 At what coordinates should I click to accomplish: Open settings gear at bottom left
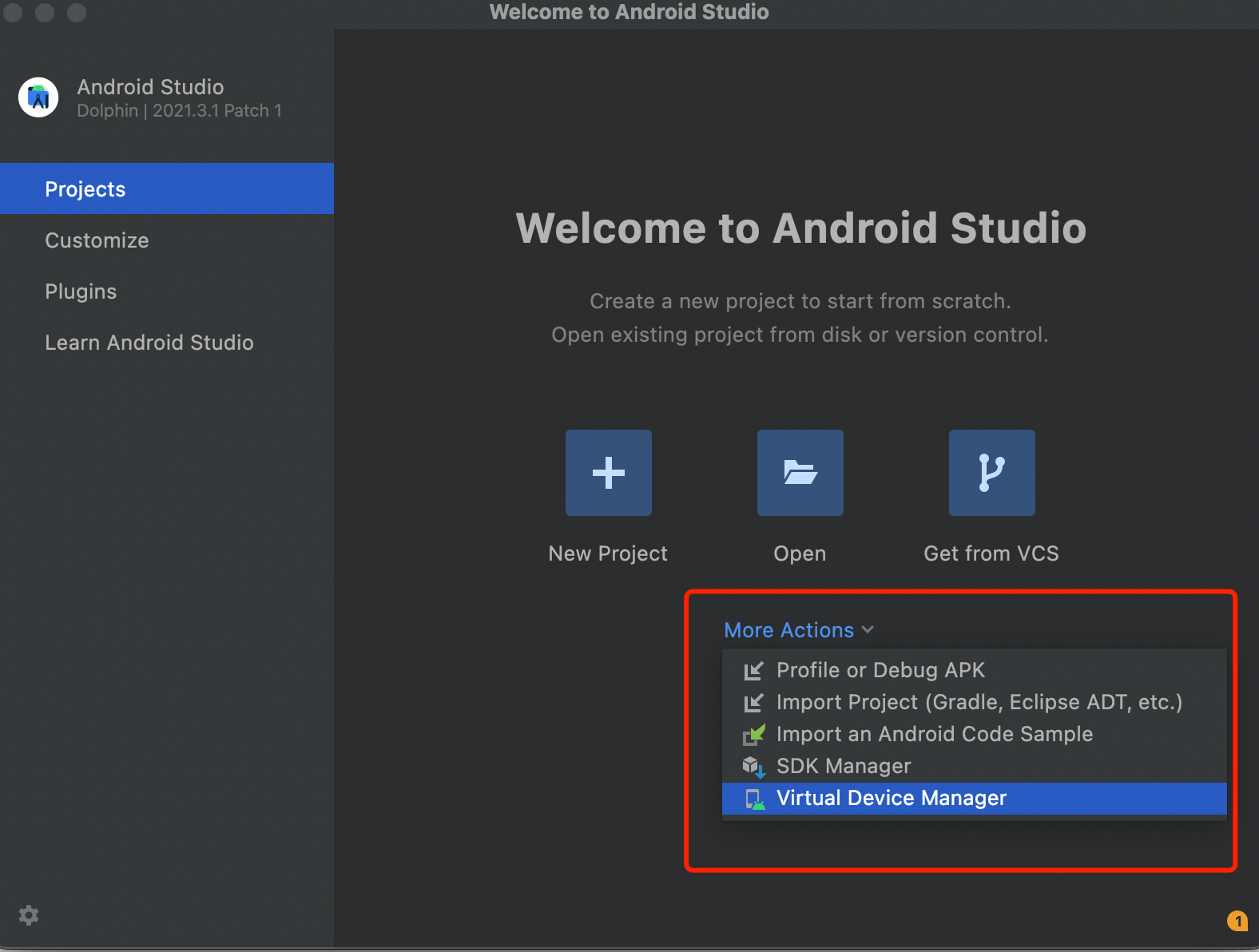coord(29,915)
